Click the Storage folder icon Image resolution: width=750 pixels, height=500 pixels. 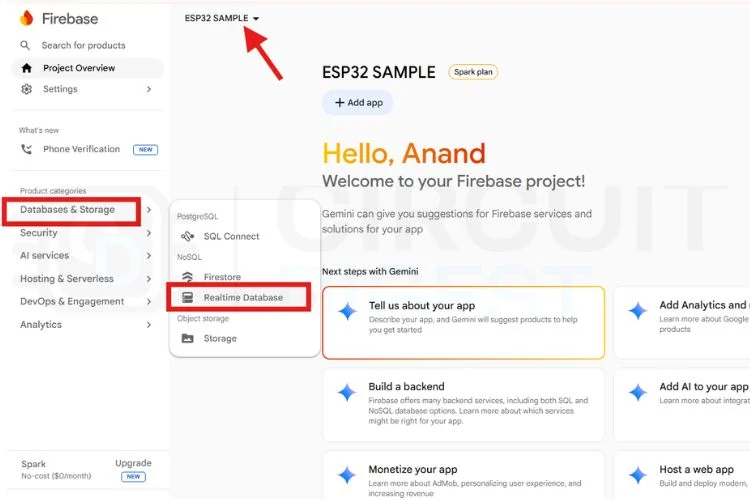(x=188, y=338)
